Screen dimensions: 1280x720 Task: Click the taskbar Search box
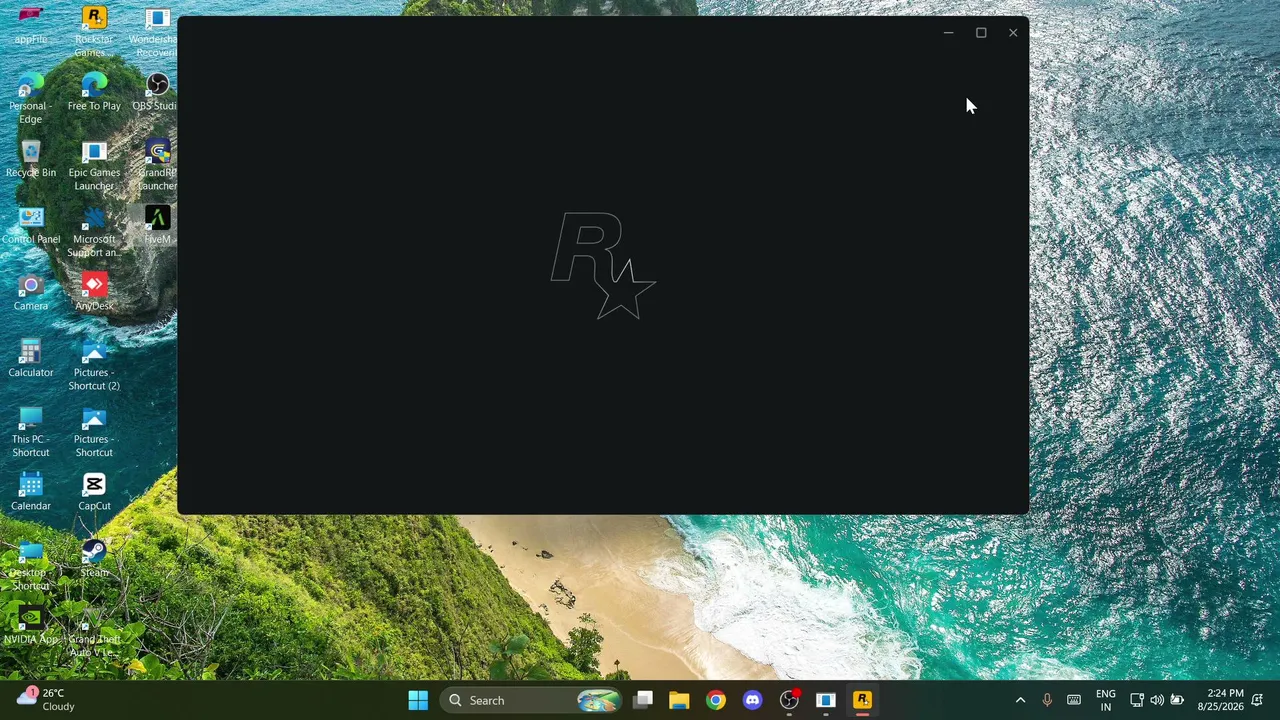(x=531, y=700)
